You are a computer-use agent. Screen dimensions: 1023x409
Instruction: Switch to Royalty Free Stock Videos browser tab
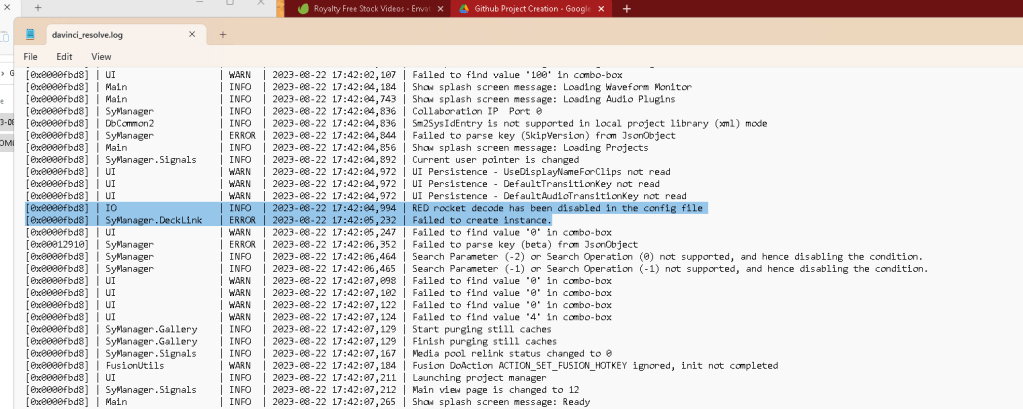(372, 8)
